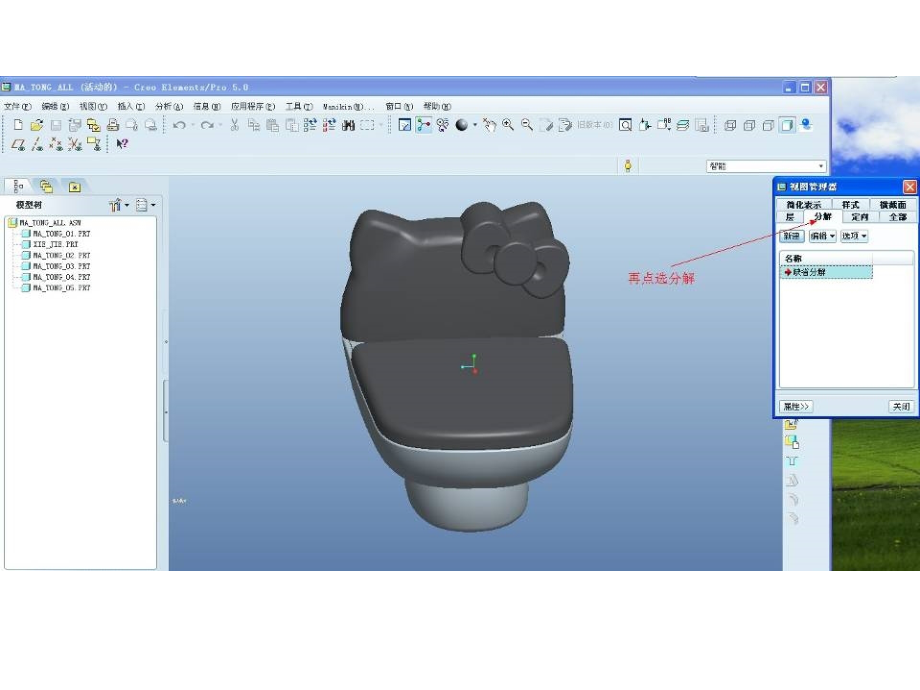
Task: Toggle datum planes display icon
Action: tap(18, 144)
